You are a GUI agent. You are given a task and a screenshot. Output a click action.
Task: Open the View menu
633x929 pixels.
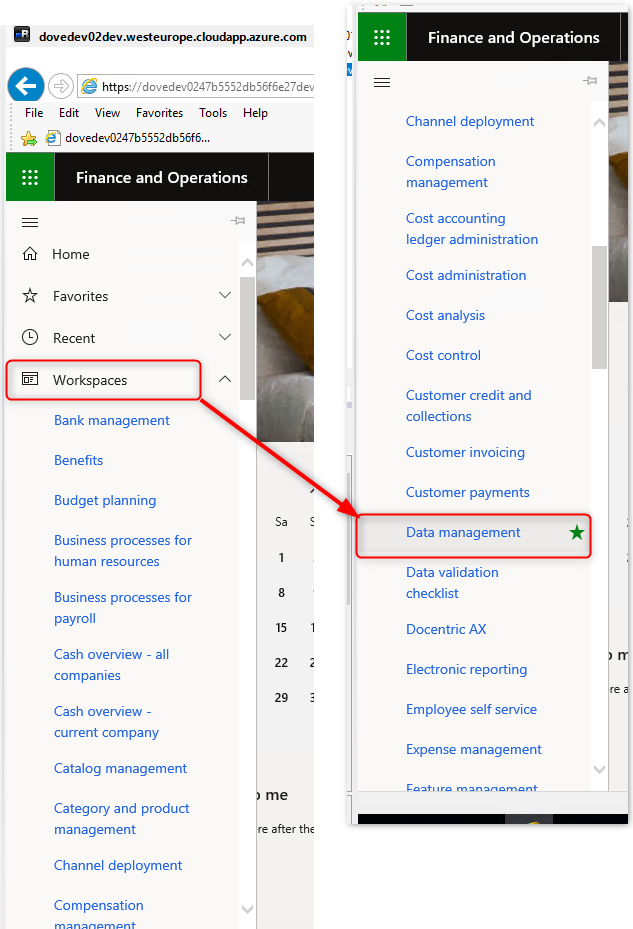click(107, 113)
